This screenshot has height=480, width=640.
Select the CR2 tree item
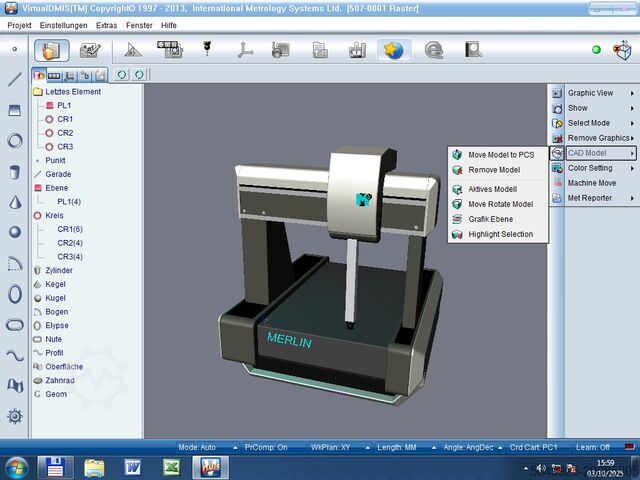point(65,133)
